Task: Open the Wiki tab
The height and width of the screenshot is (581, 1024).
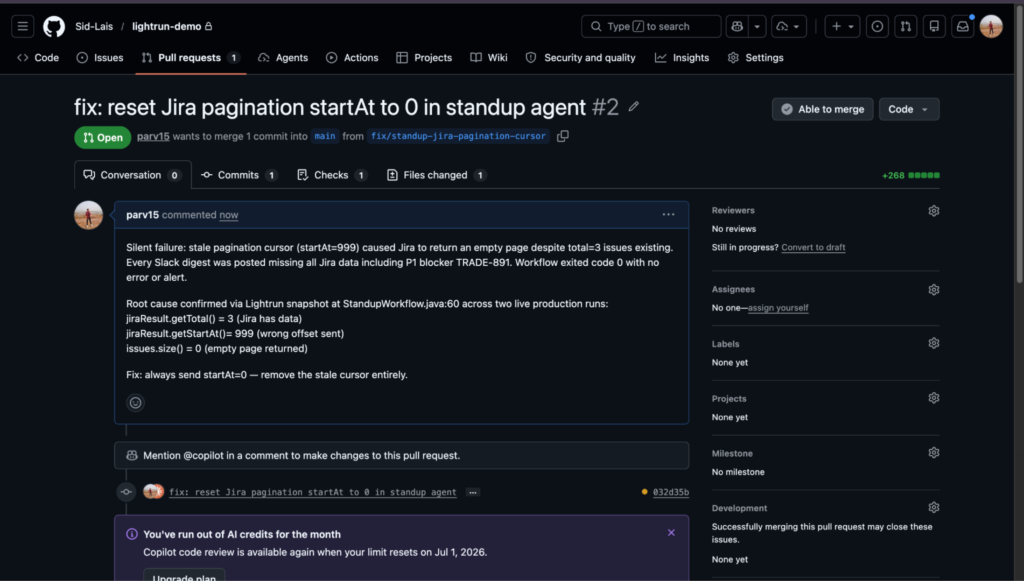Action: click(488, 57)
